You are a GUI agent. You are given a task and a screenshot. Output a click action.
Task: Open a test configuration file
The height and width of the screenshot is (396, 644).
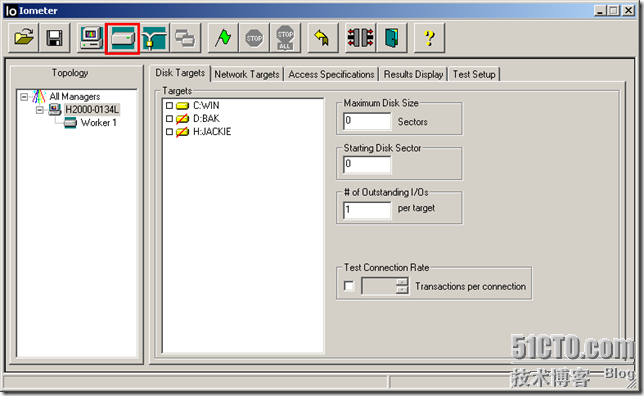click(23, 38)
